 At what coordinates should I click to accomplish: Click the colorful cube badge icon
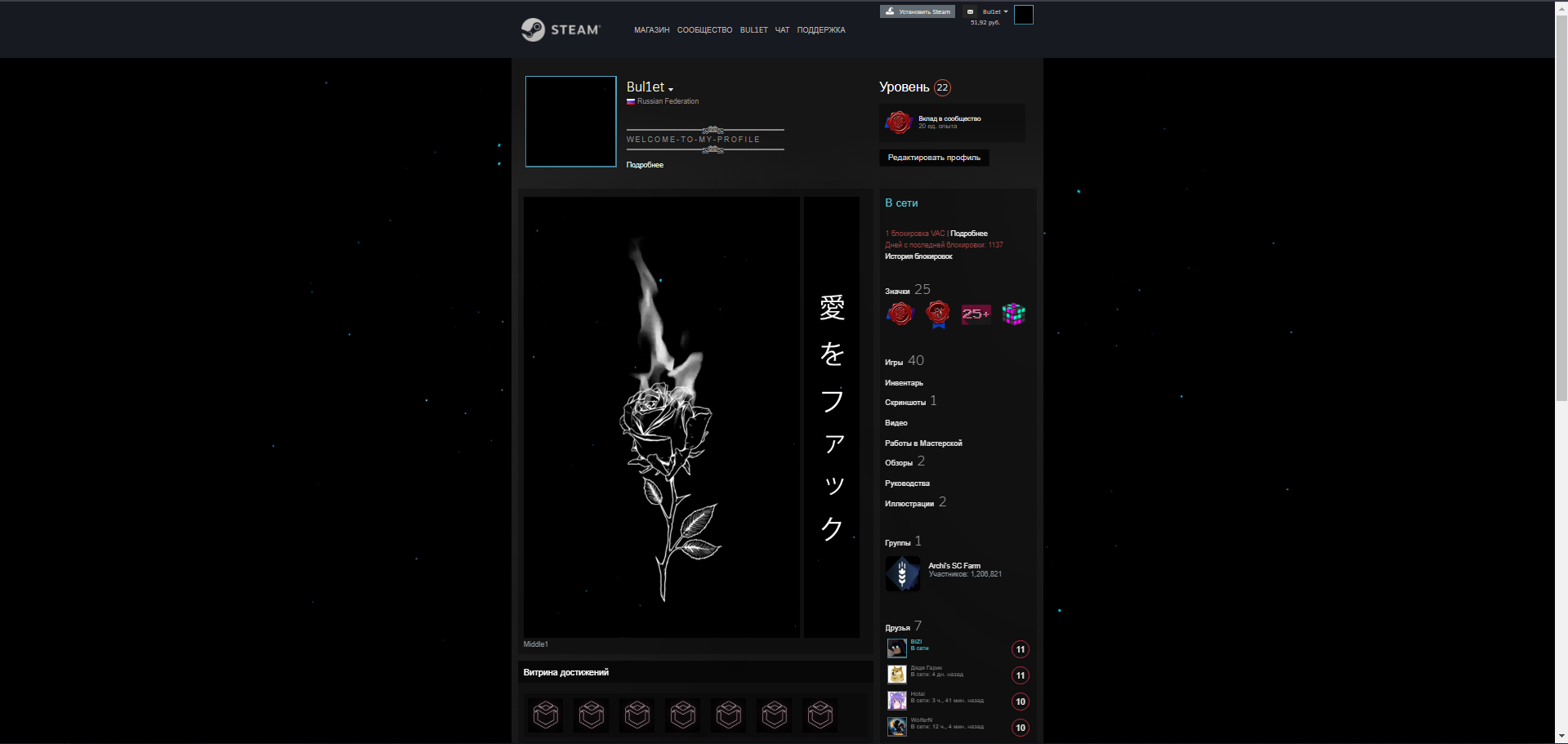(1013, 314)
